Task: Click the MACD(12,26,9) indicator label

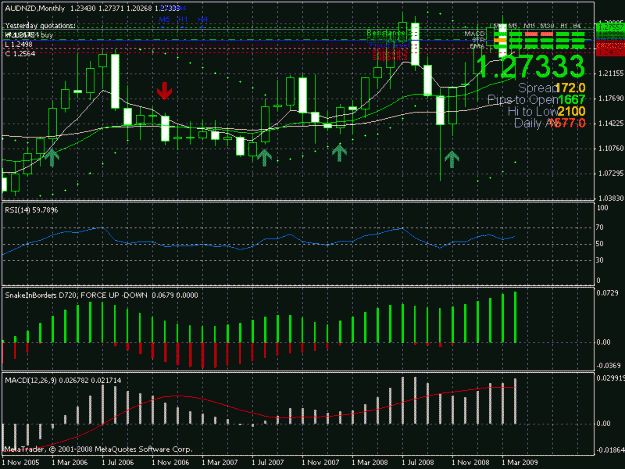Action: [63, 381]
